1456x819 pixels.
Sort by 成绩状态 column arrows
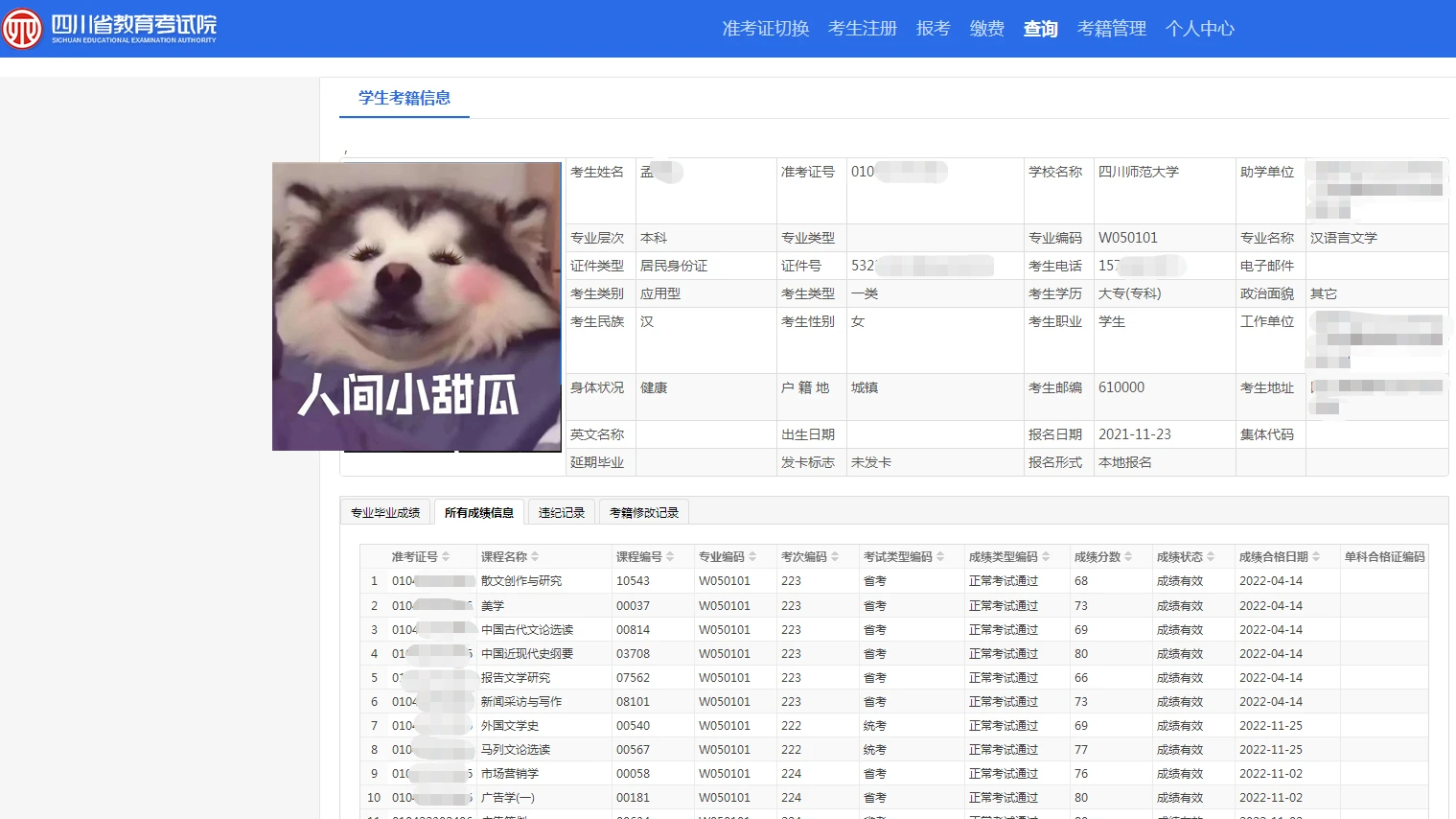coord(1211,556)
